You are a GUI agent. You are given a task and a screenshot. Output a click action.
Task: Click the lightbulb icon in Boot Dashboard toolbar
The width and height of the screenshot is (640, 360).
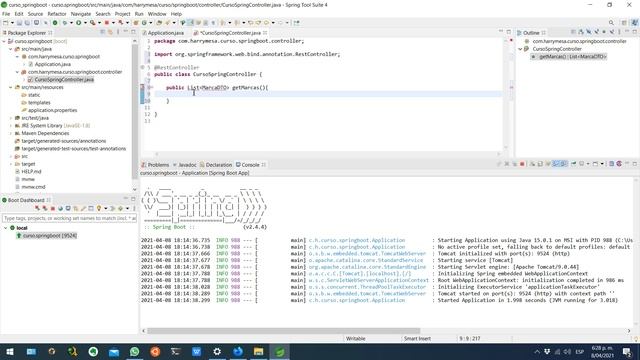coord(99,209)
